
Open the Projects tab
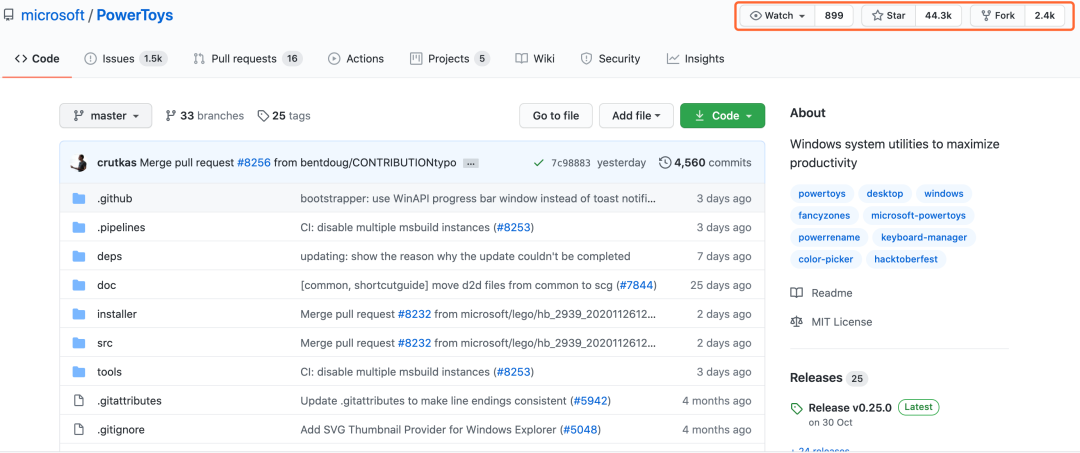(x=449, y=59)
